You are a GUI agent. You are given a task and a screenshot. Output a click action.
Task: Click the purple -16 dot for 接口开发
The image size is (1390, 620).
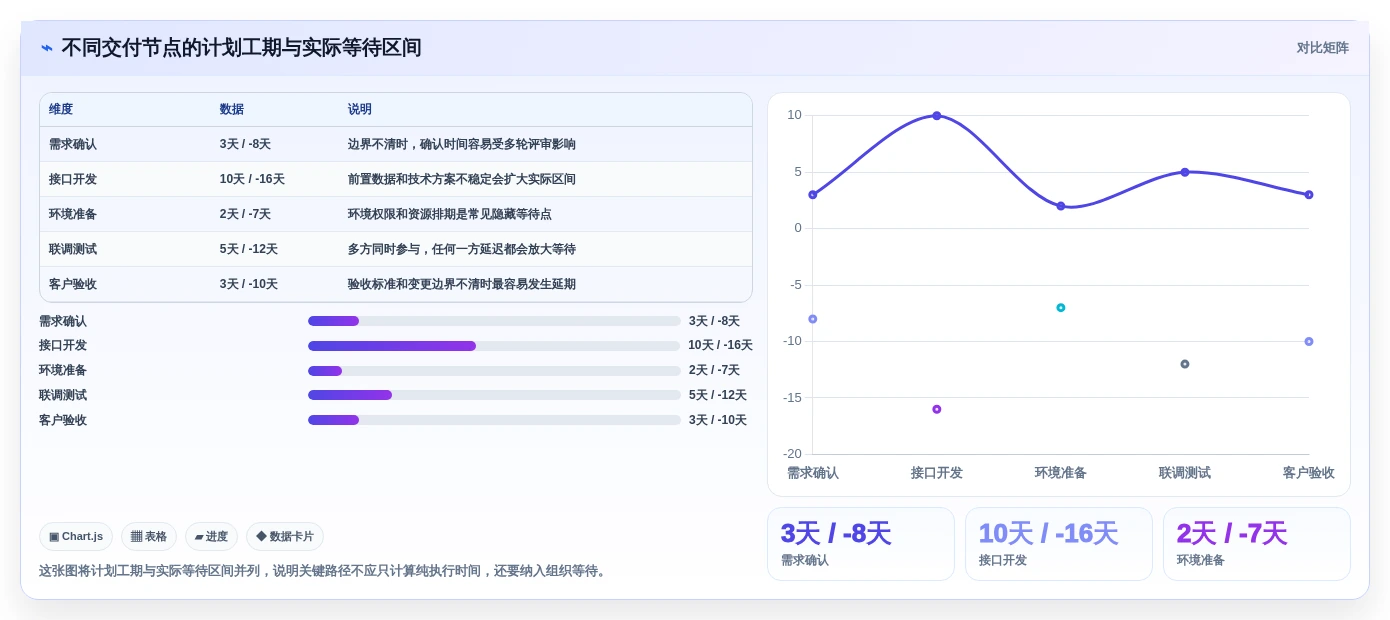pos(937,409)
